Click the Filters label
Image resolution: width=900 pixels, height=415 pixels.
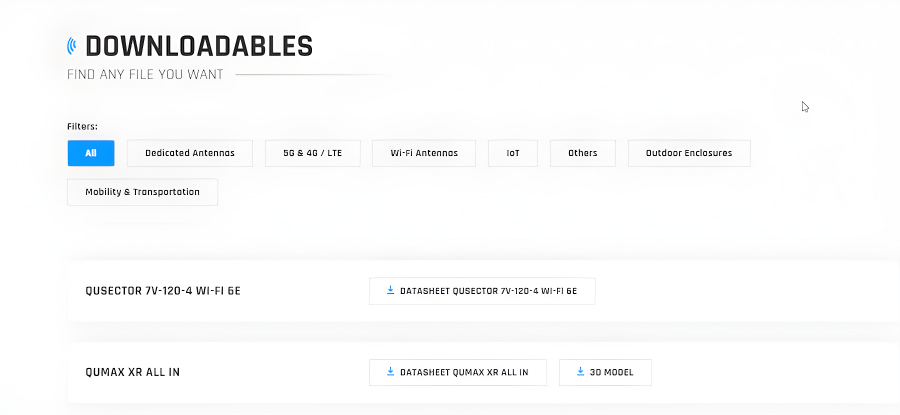(83, 126)
